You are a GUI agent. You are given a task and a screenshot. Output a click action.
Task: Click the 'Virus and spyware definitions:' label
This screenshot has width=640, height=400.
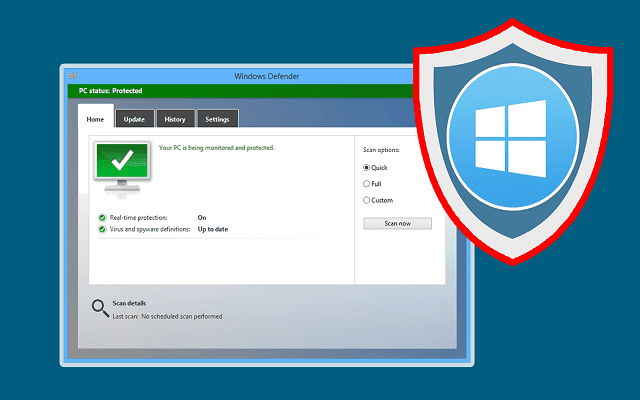click(x=150, y=229)
